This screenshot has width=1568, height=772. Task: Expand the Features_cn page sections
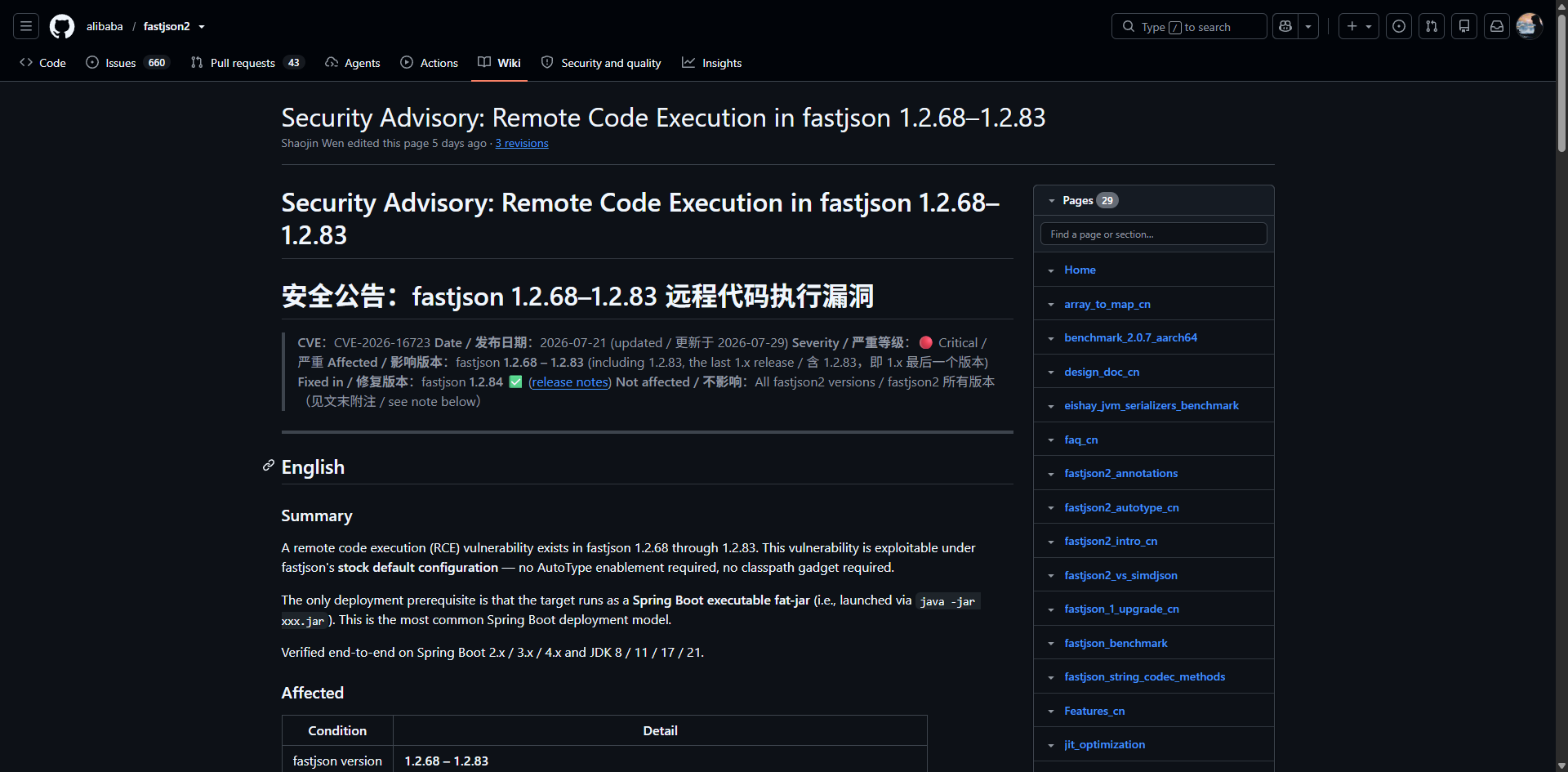(1051, 712)
